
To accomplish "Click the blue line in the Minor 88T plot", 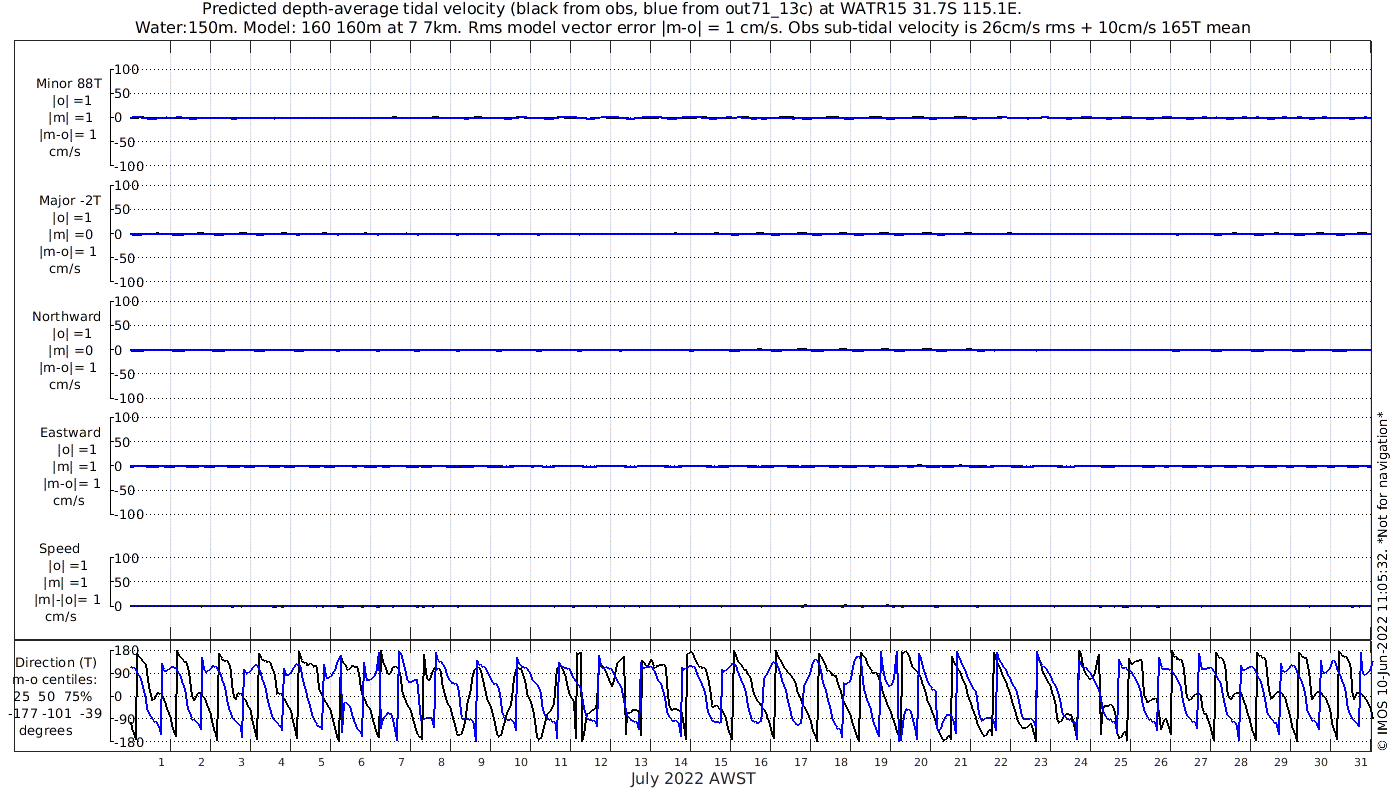I will pos(750,118).
